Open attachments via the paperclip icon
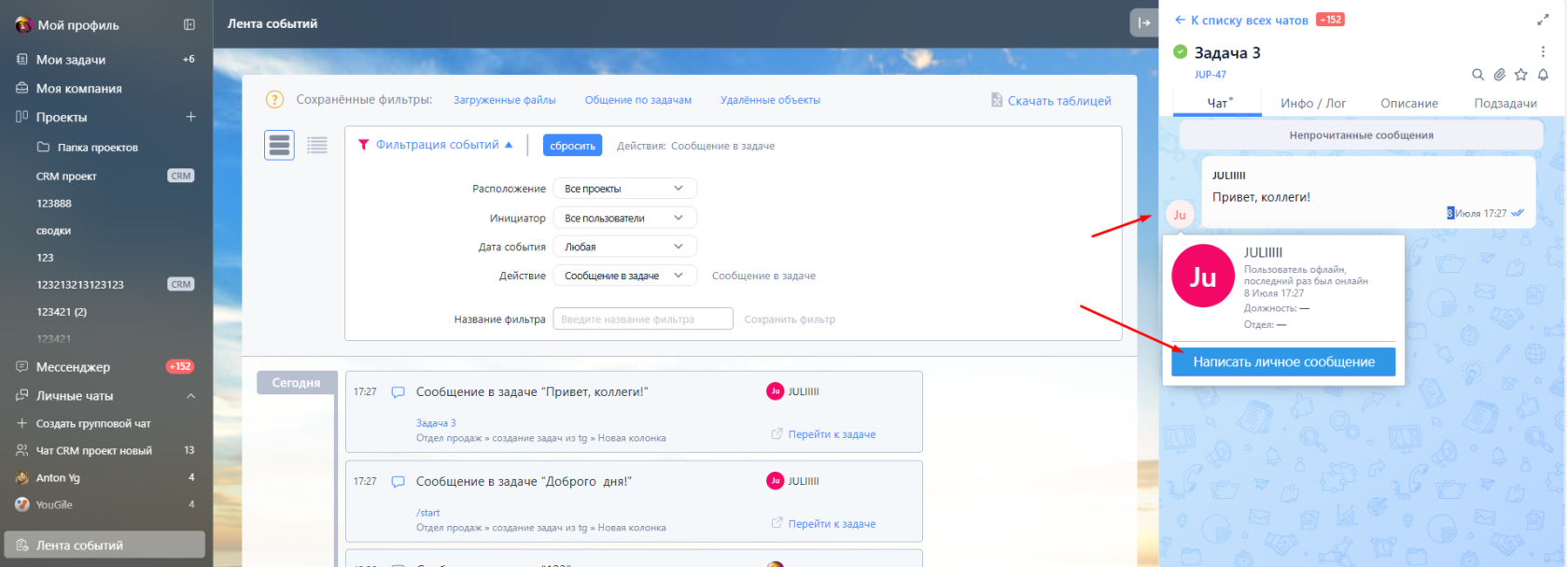This screenshot has height=567, width=1568. pyautogui.click(x=1499, y=75)
